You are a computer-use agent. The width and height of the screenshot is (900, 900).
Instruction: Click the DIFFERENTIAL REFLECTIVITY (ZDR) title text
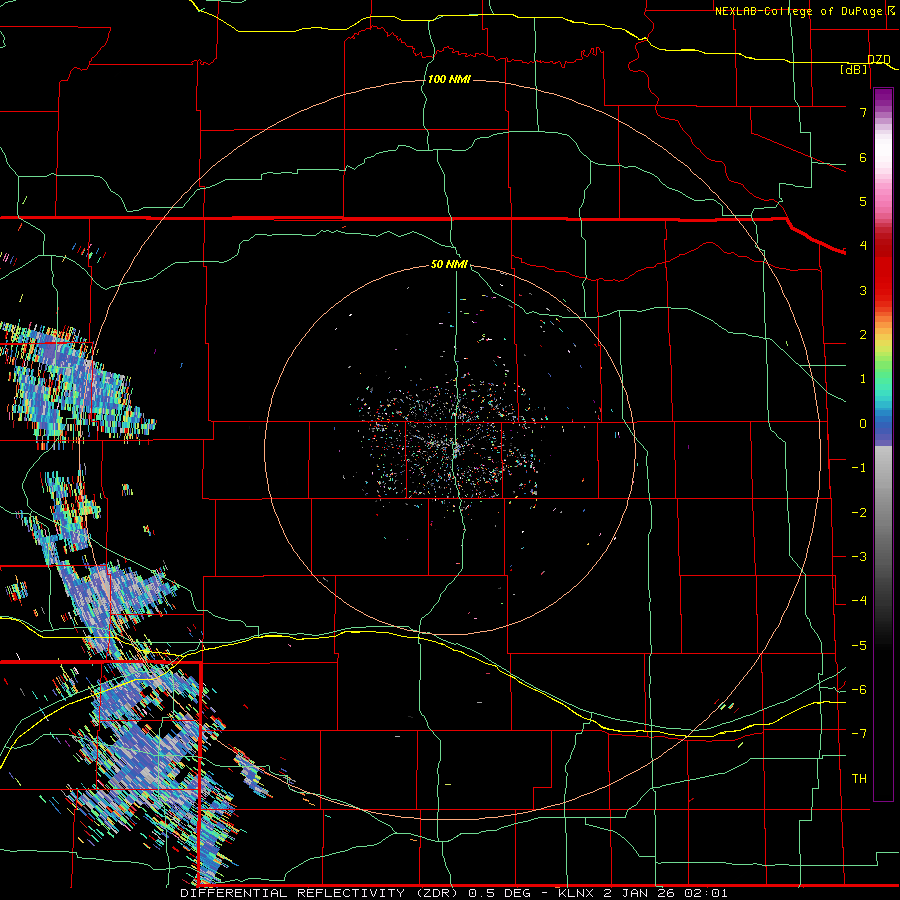pos(321,893)
